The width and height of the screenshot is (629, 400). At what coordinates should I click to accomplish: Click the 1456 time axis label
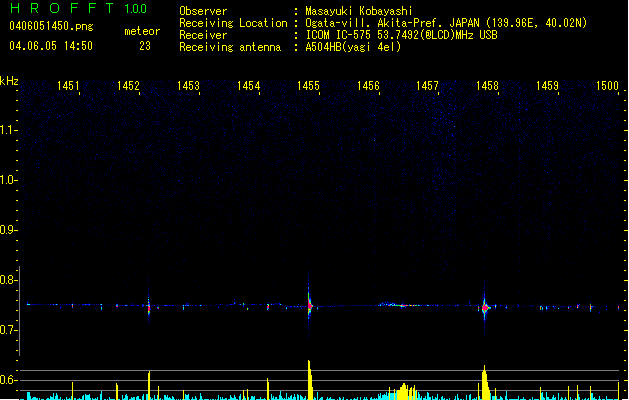[368, 86]
